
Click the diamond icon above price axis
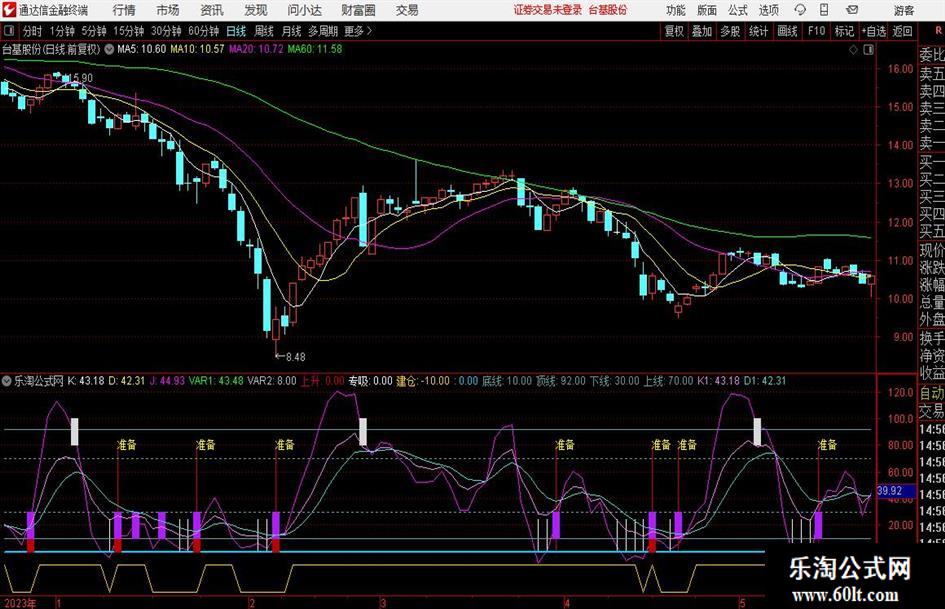click(x=853, y=50)
